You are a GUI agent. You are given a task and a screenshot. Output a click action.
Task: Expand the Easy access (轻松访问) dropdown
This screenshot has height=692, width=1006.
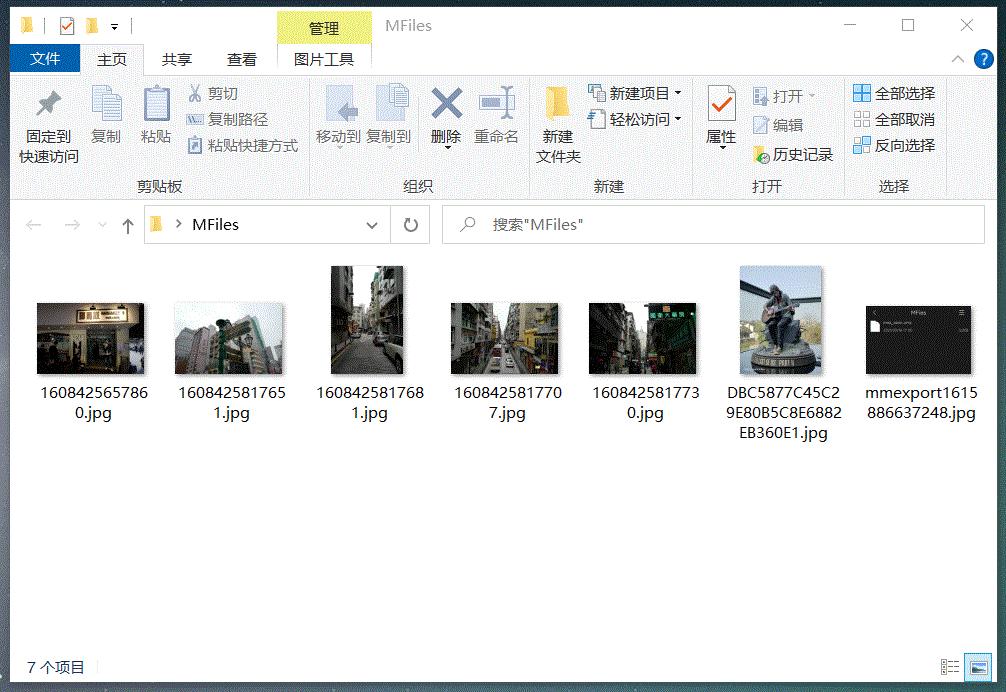tap(678, 119)
